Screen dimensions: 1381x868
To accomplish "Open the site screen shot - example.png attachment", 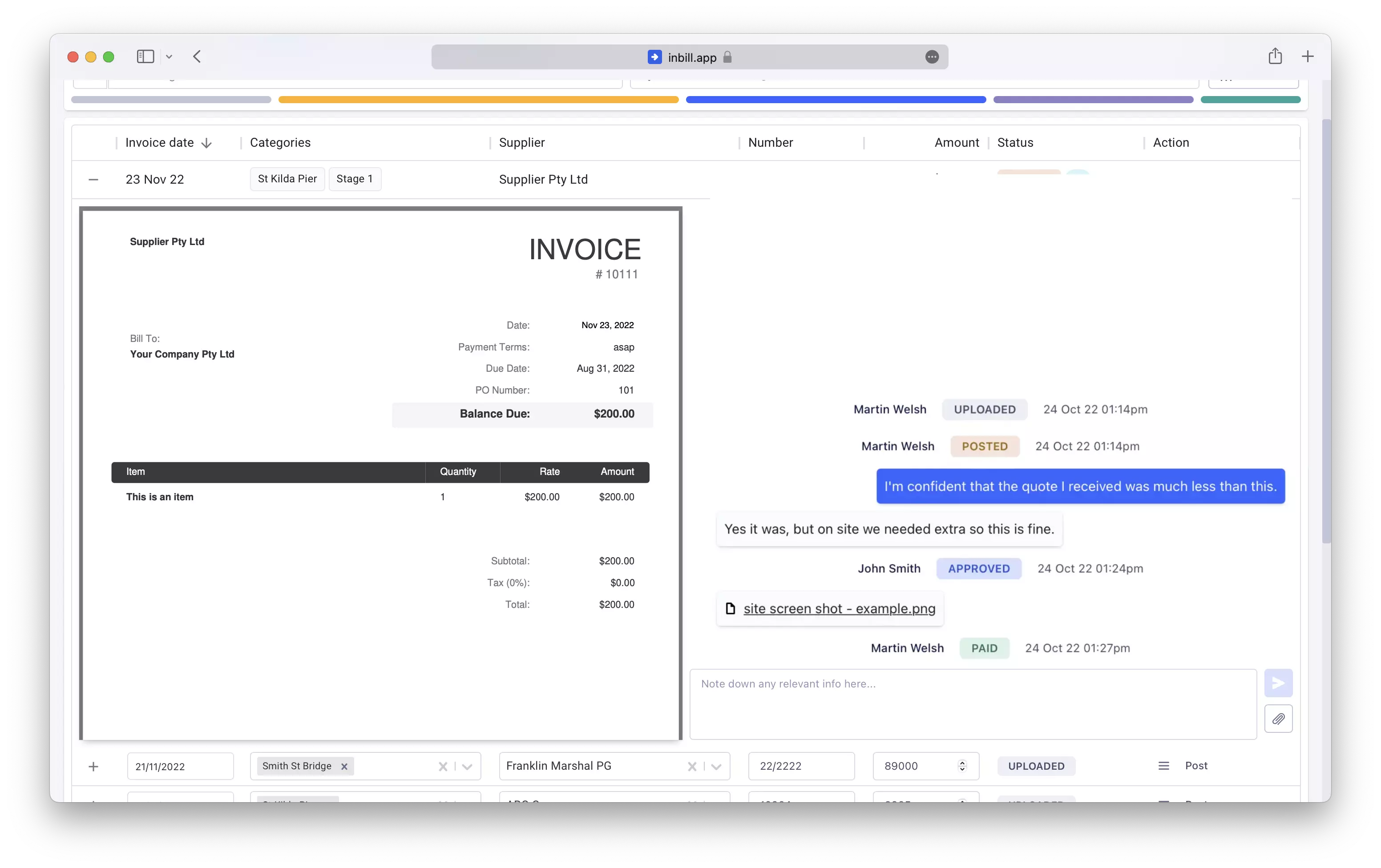I will [x=839, y=608].
